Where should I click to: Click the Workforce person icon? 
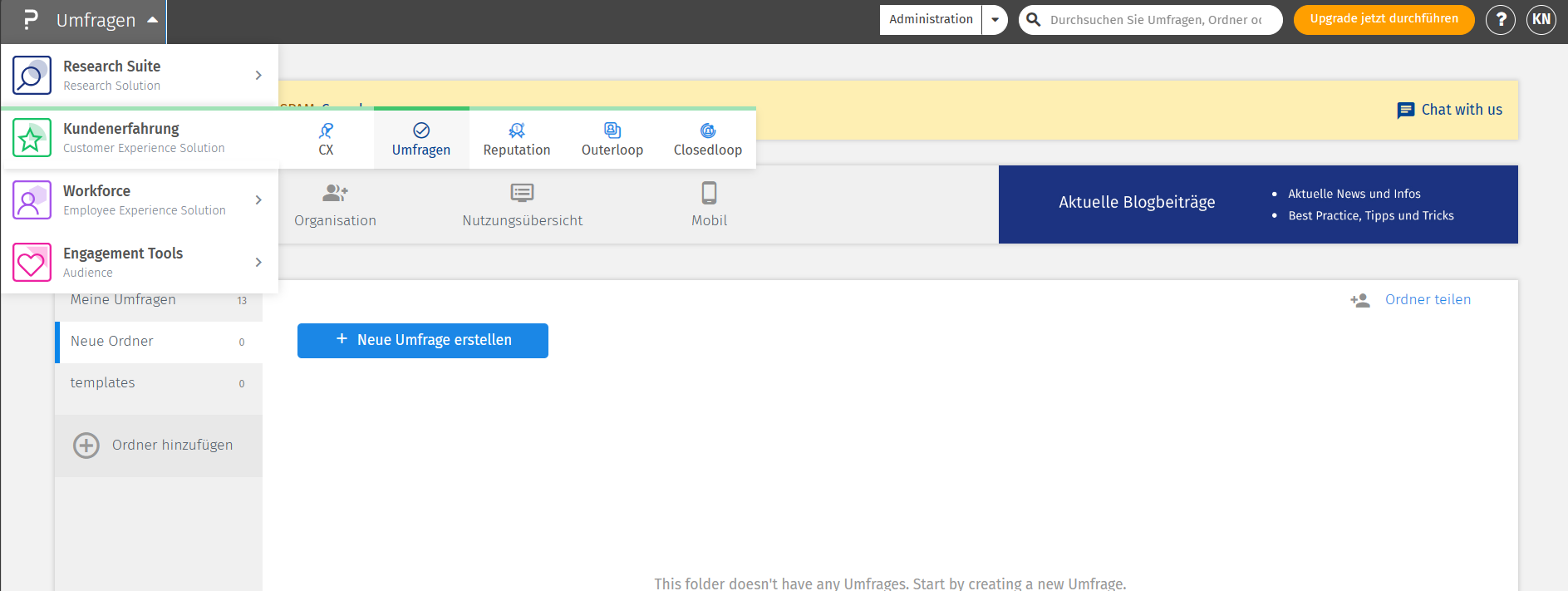(x=32, y=200)
